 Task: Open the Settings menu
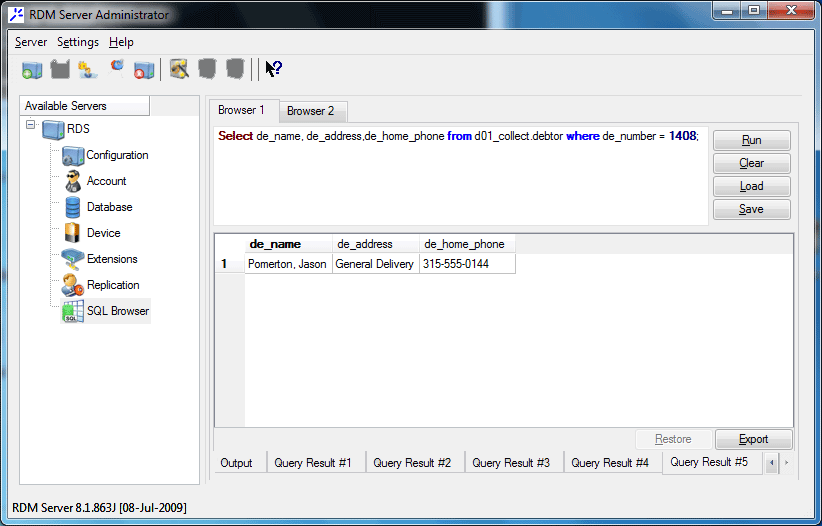(78, 42)
